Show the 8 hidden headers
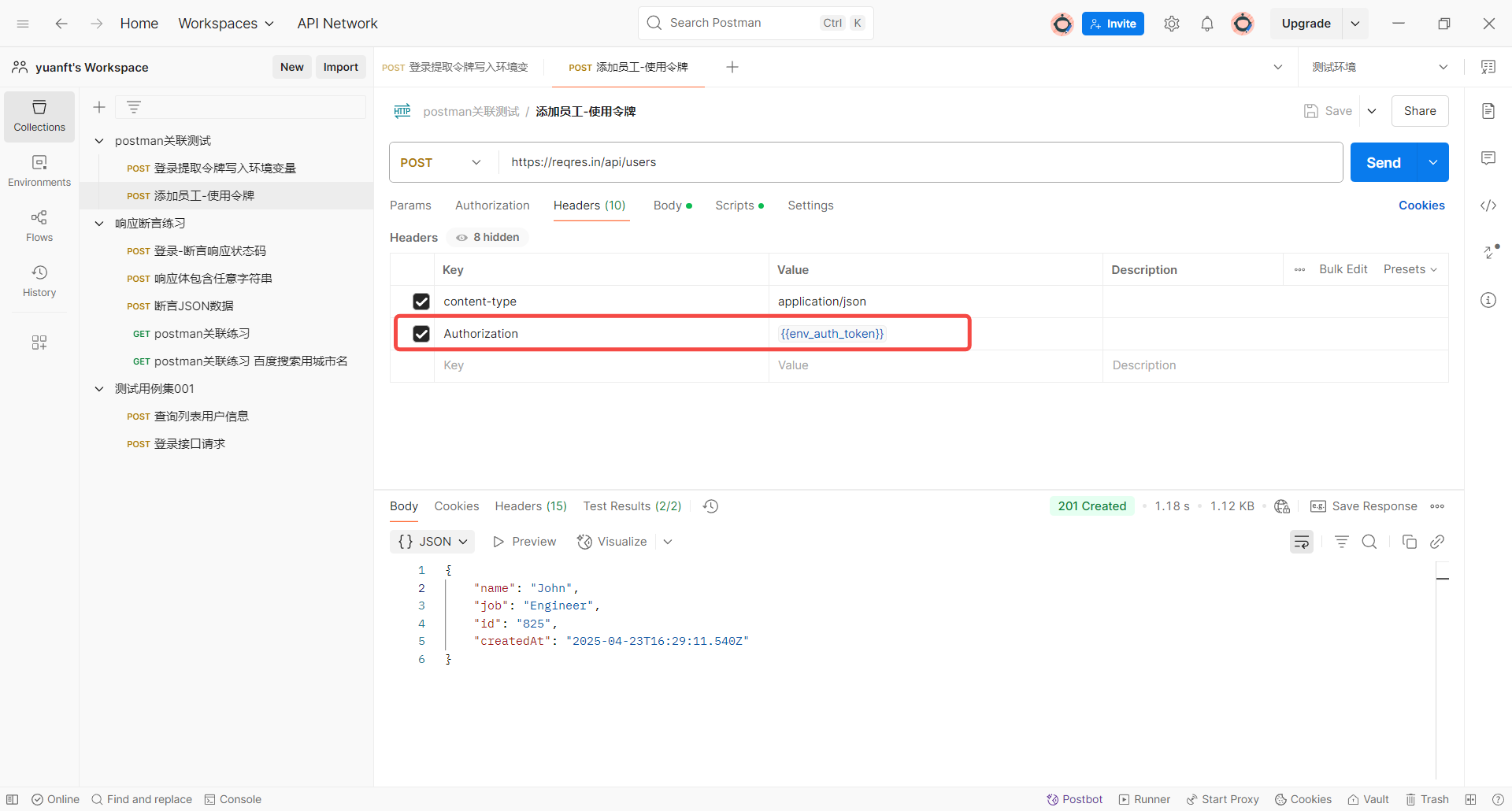The height and width of the screenshot is (811, 1512). 488,237
